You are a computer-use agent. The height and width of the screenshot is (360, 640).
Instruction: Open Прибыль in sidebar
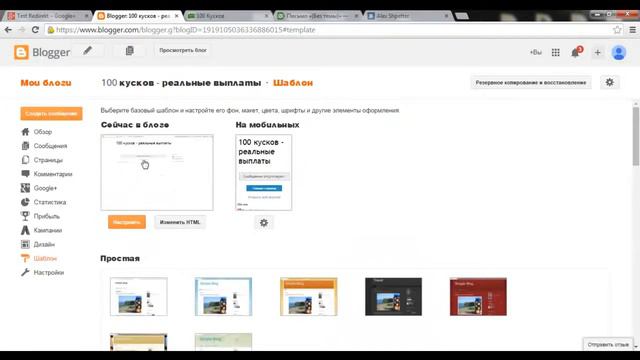tap(40, 216)
